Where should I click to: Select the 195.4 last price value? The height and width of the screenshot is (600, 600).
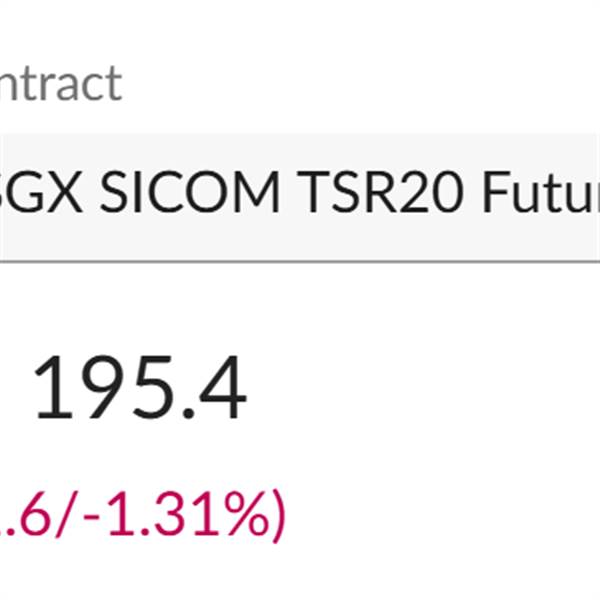click(x=140, y=391)
